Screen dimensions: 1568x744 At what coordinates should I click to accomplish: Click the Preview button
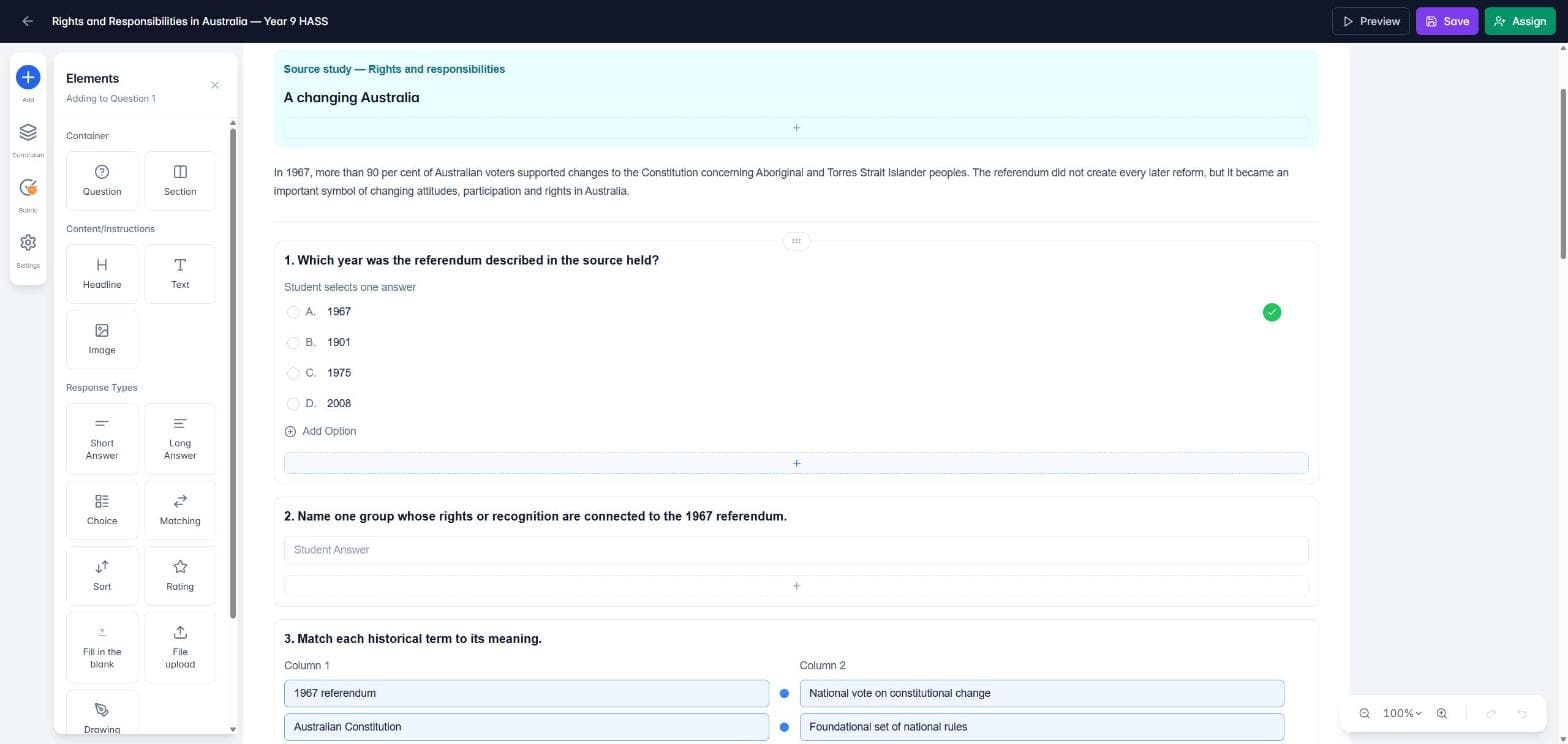(x=1371, y=21)
